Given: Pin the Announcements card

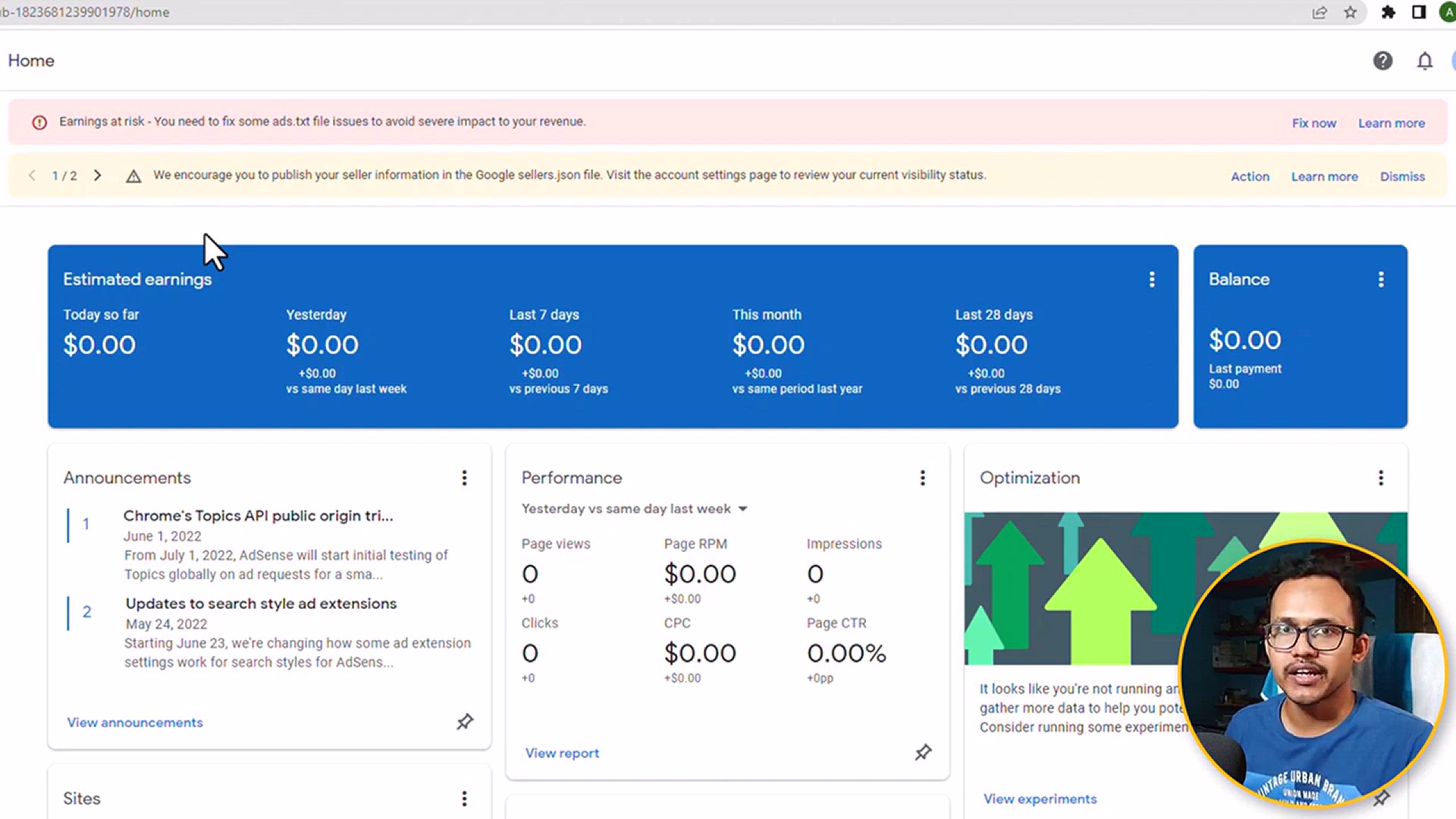Looking at the screenshot, I should pyautogui.click(x=465, y=722).
